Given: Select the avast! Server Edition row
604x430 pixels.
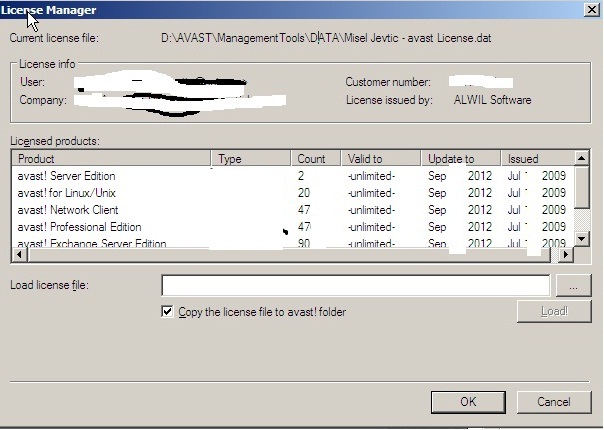Looking at the screenshot, I should click(293, 176).
